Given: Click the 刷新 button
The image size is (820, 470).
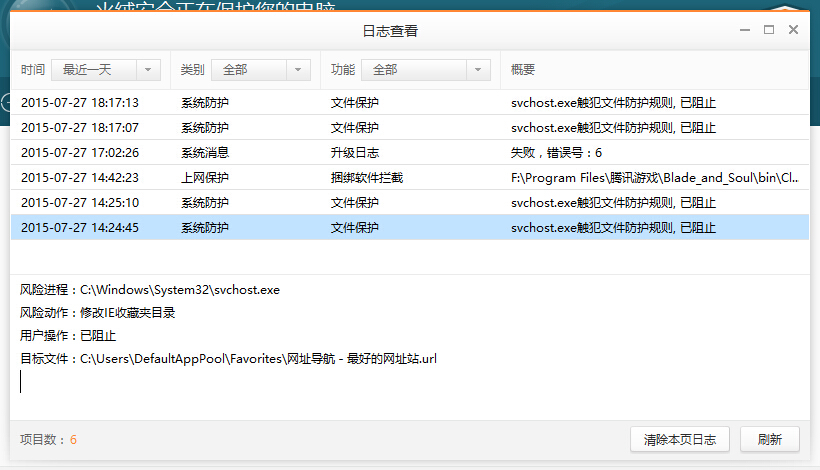Looking at the screenshot, I should [770, 439].
